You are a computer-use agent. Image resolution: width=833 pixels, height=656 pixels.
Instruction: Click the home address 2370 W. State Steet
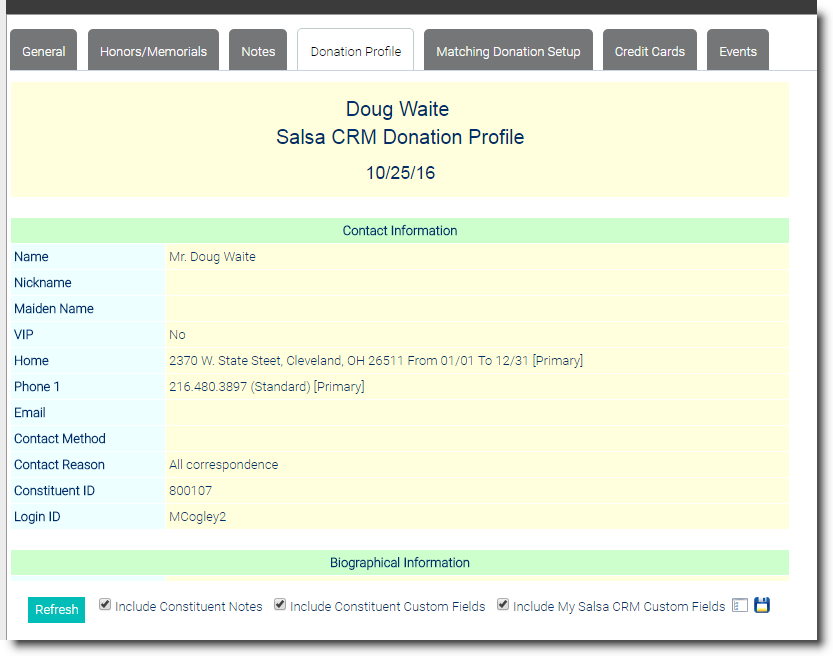(x=376, y=361)
